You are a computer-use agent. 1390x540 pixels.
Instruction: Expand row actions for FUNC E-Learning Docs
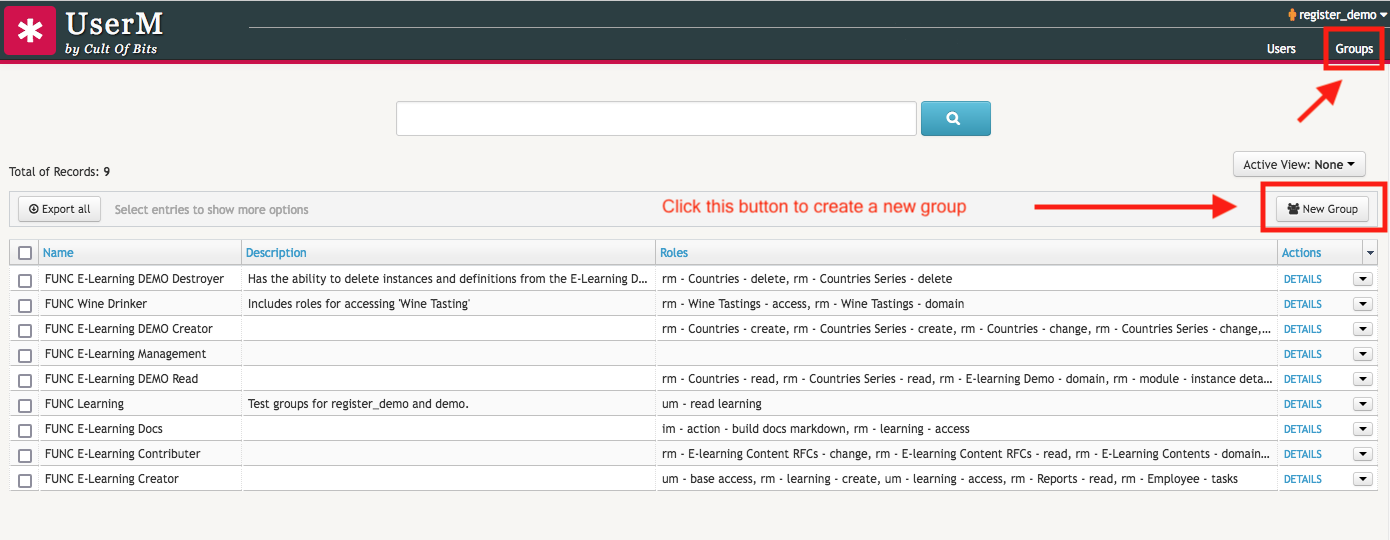click(1362, 429)
